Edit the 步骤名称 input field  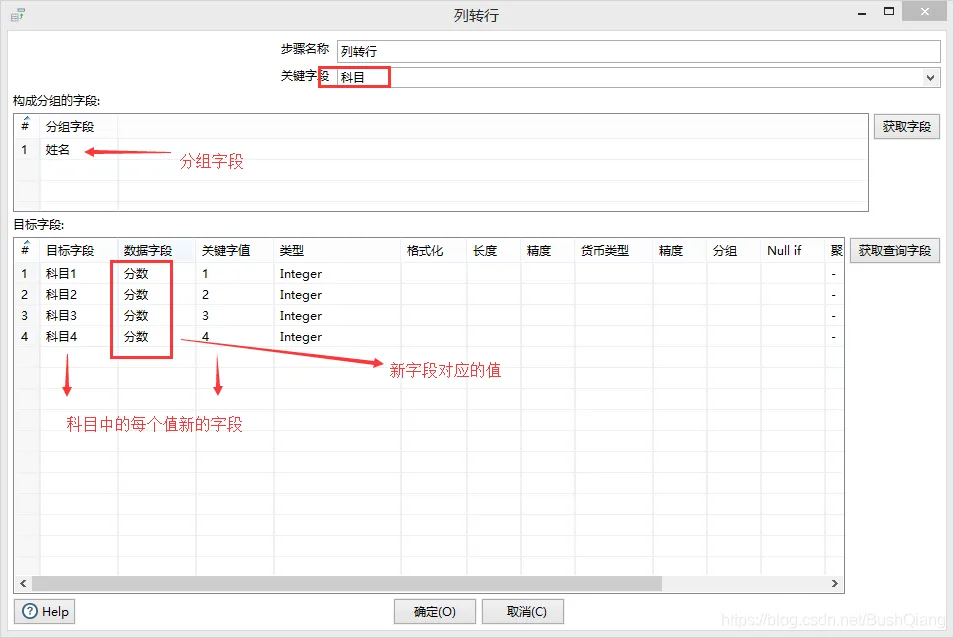point(638,51)
